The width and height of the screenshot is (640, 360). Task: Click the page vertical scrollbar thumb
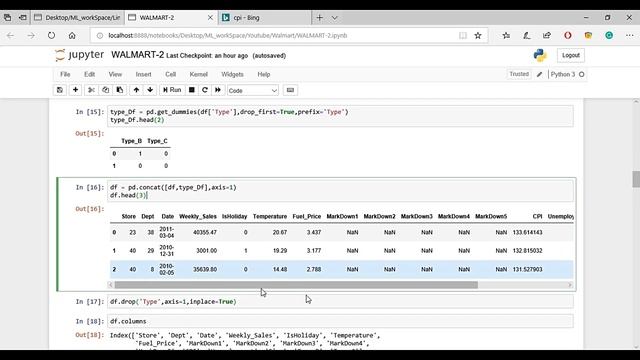tap(636, 179)
